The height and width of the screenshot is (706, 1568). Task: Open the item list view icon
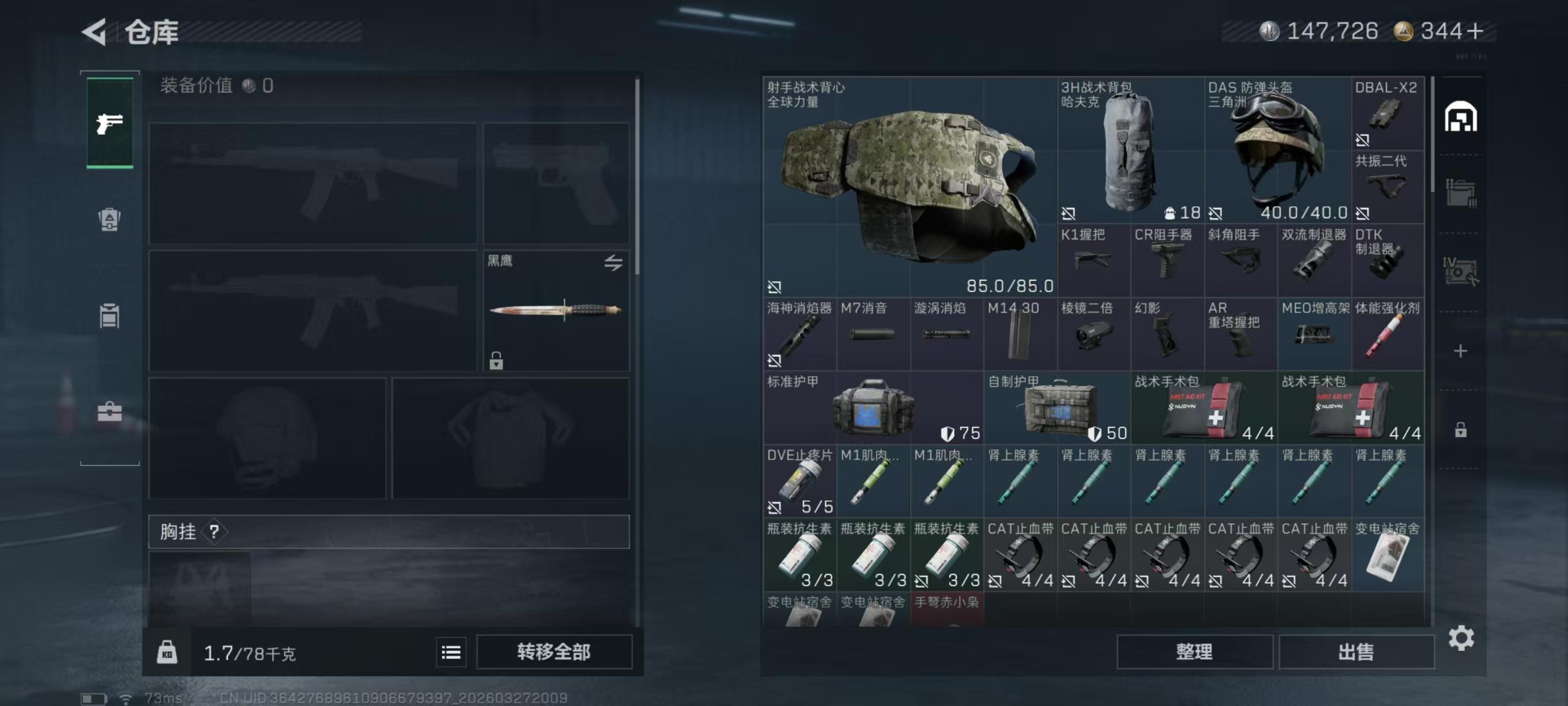[451, 652]
